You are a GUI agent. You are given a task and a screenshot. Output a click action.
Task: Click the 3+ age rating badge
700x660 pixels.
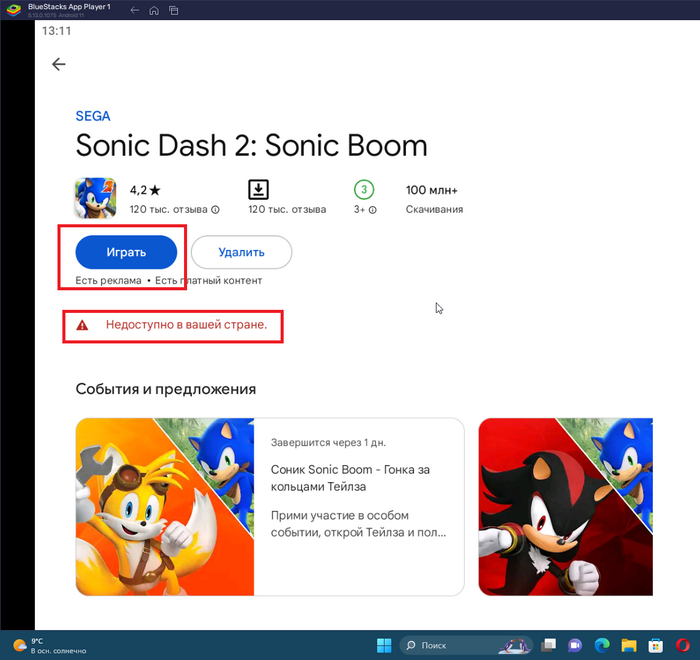[x=364, y=190]
